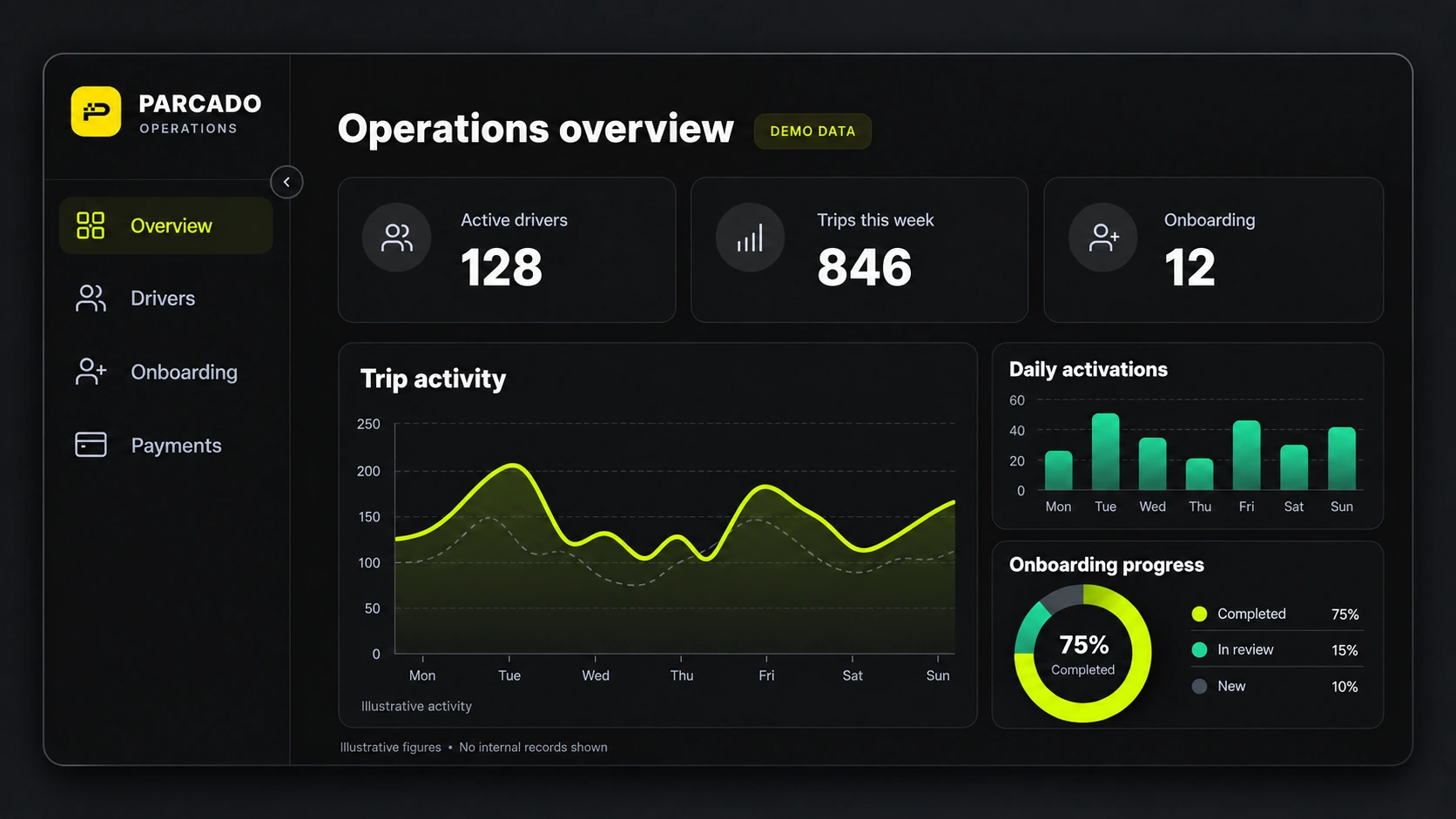Click the 'No internal records shown' footer text
The height and width of the screenshot is (819, 1456).
tap(533, 747)
